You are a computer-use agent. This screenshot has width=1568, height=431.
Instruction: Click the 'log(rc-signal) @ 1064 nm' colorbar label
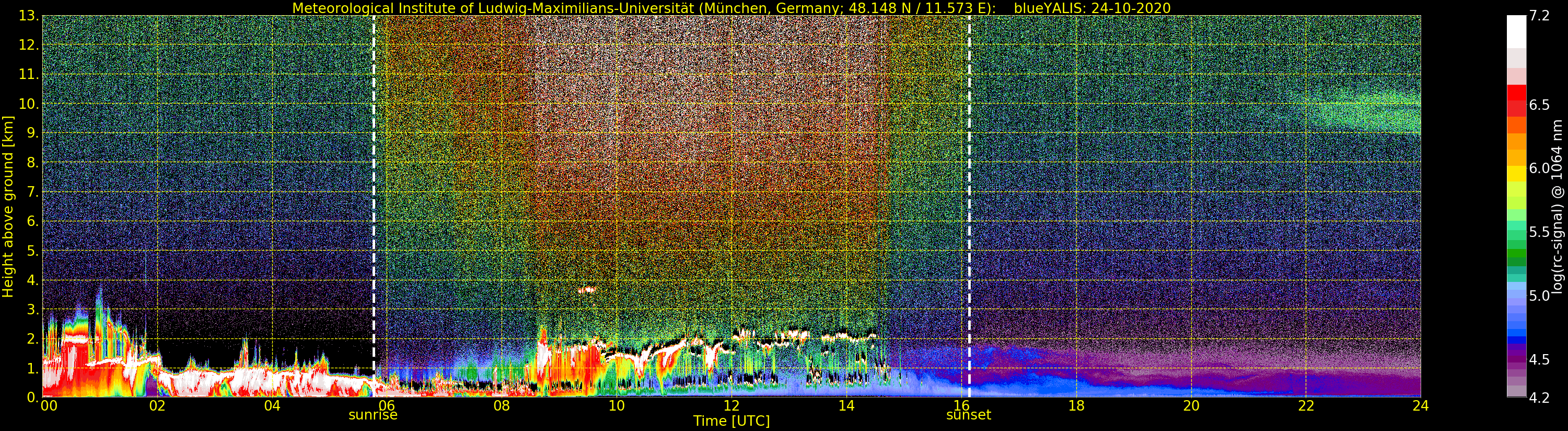point(1558,207)
